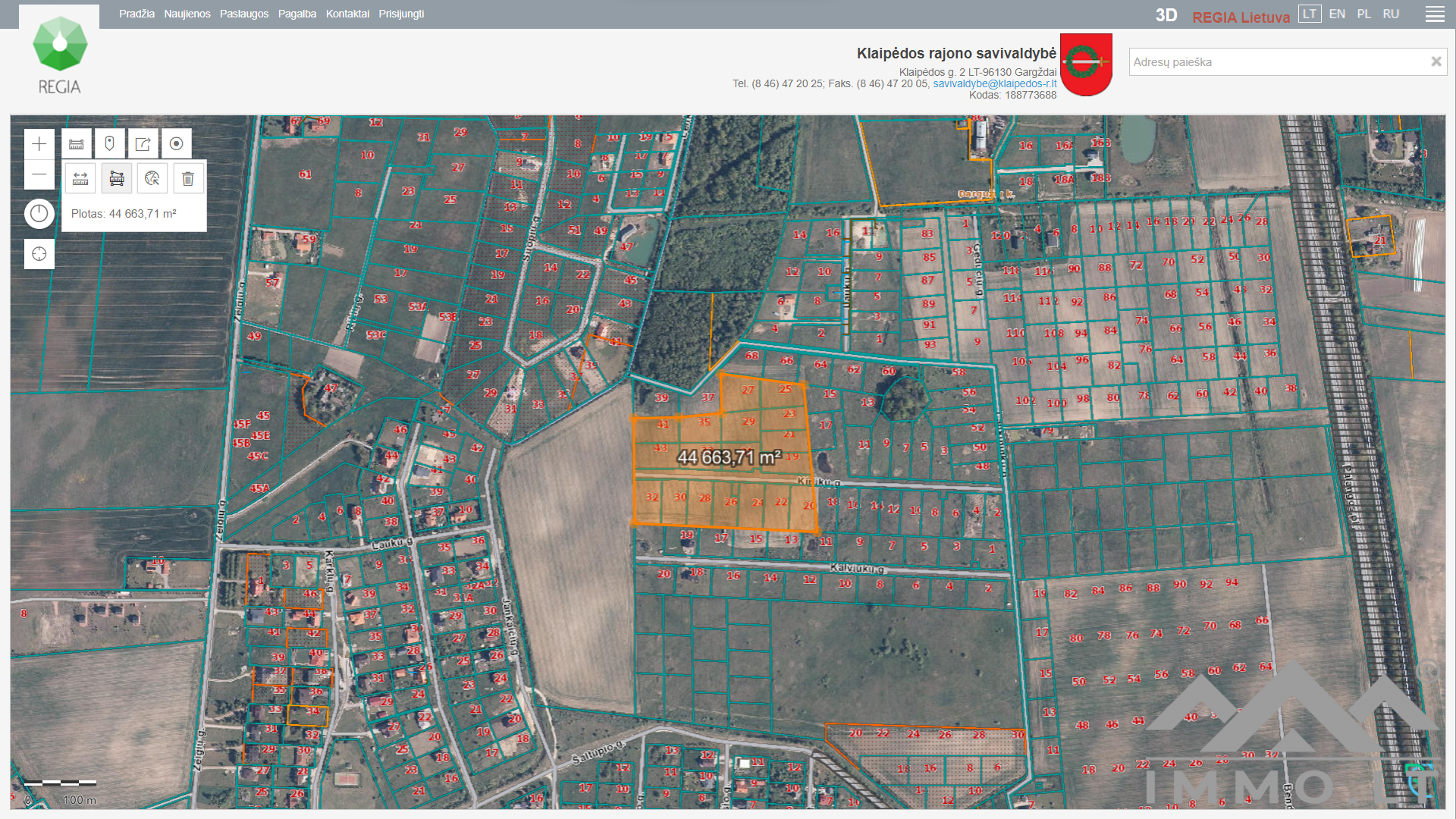
Task: Click the REGIA logo
Action: 59,55
